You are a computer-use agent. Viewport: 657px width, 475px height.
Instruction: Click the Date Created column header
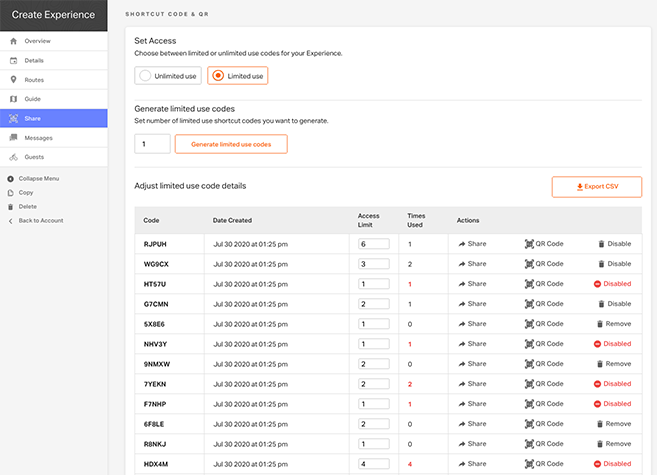tap(232, 220)
